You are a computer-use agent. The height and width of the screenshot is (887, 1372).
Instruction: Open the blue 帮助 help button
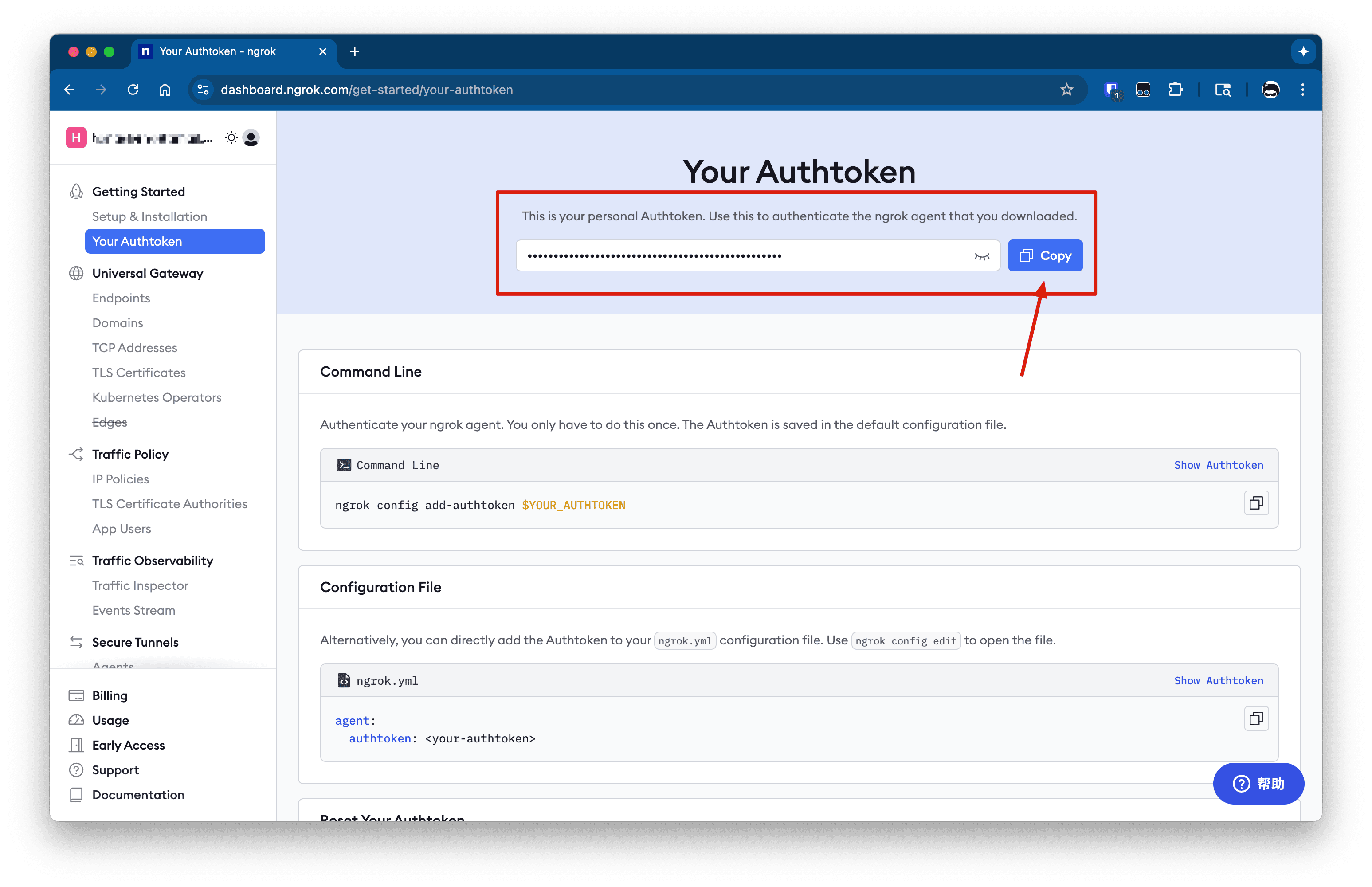1258,784
